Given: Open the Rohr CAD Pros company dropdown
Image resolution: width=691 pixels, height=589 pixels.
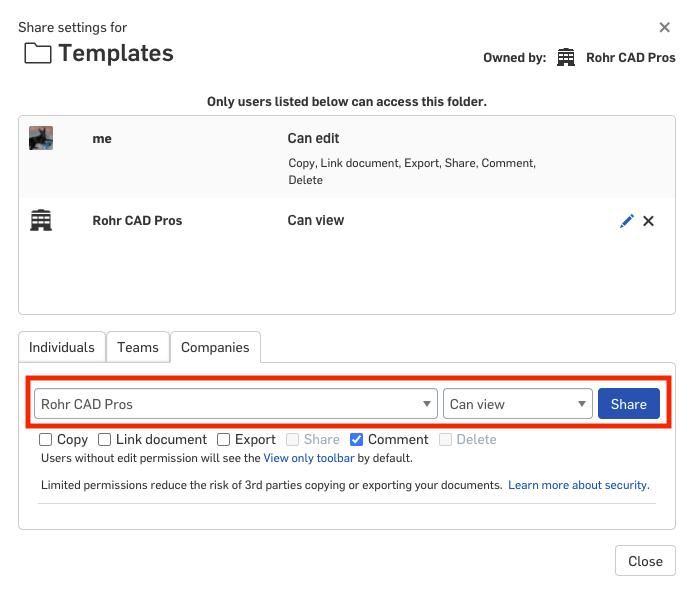Looking at the screenshot, I should (236, 404).
